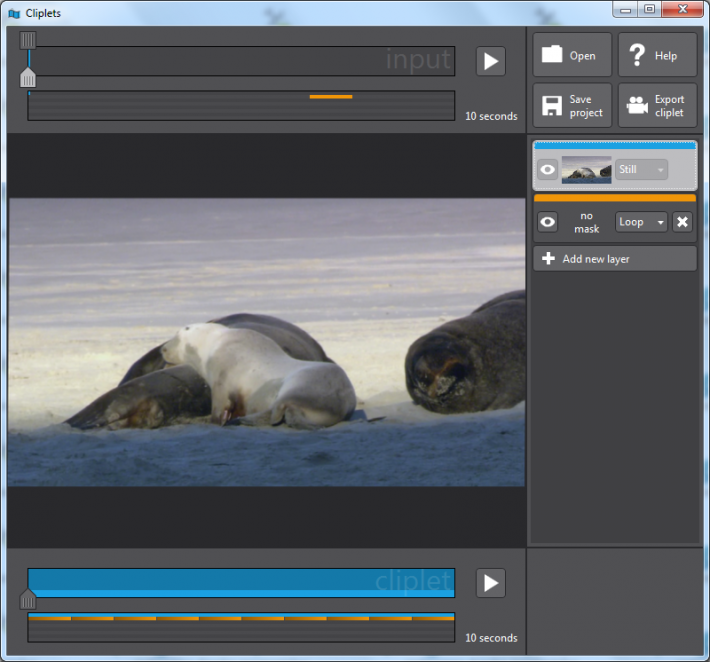Click the blue cliplet timeline bar
Screen dimensions: 710x662
241,583
